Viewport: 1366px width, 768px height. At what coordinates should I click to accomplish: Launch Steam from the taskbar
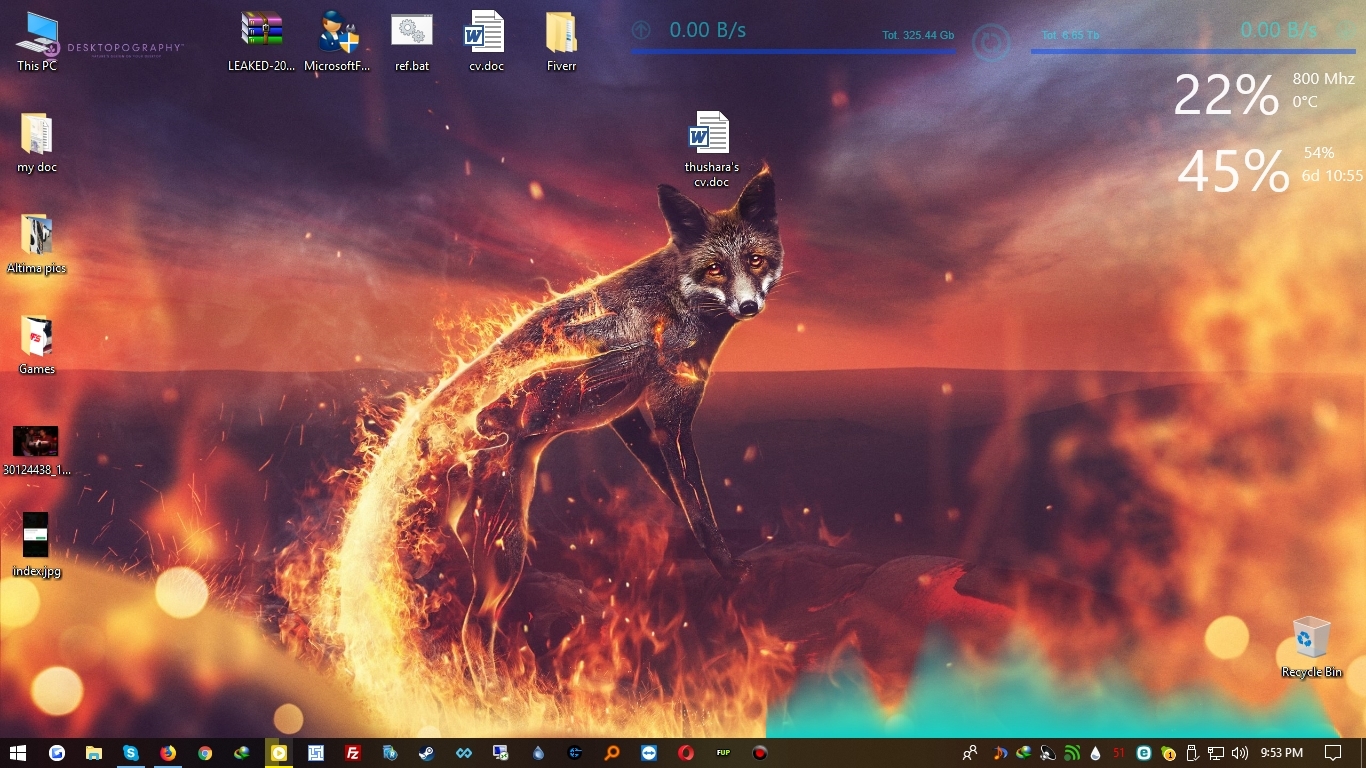[426, 753]
